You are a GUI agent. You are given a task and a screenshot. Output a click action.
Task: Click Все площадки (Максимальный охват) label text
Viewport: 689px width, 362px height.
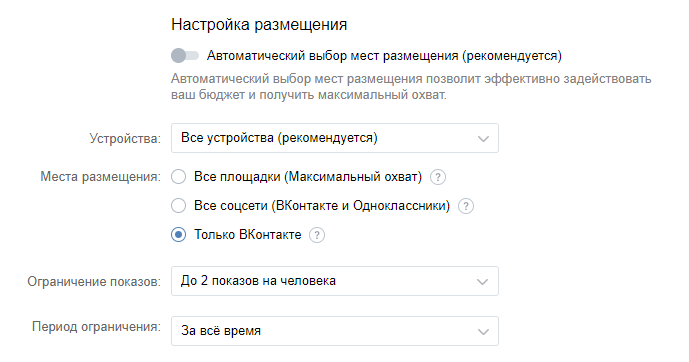[308, 177]
